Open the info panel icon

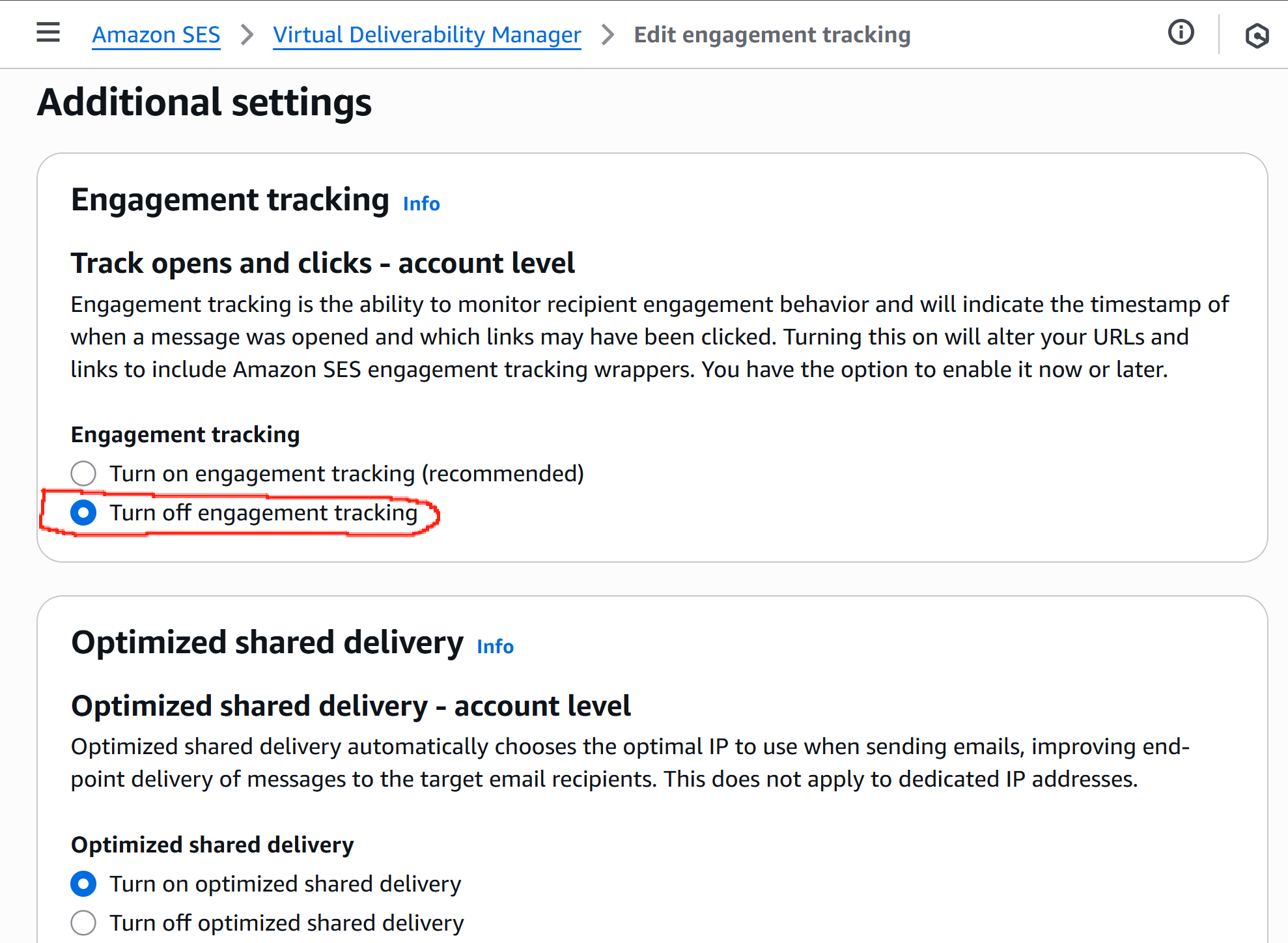(1181, 33)
